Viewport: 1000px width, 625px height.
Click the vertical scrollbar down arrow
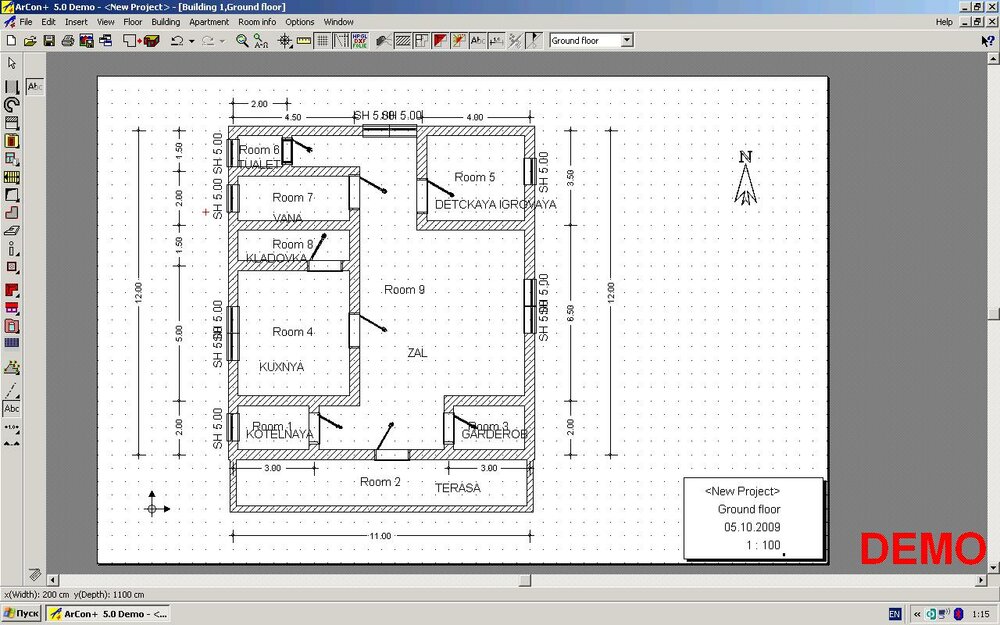pos(993,567)
